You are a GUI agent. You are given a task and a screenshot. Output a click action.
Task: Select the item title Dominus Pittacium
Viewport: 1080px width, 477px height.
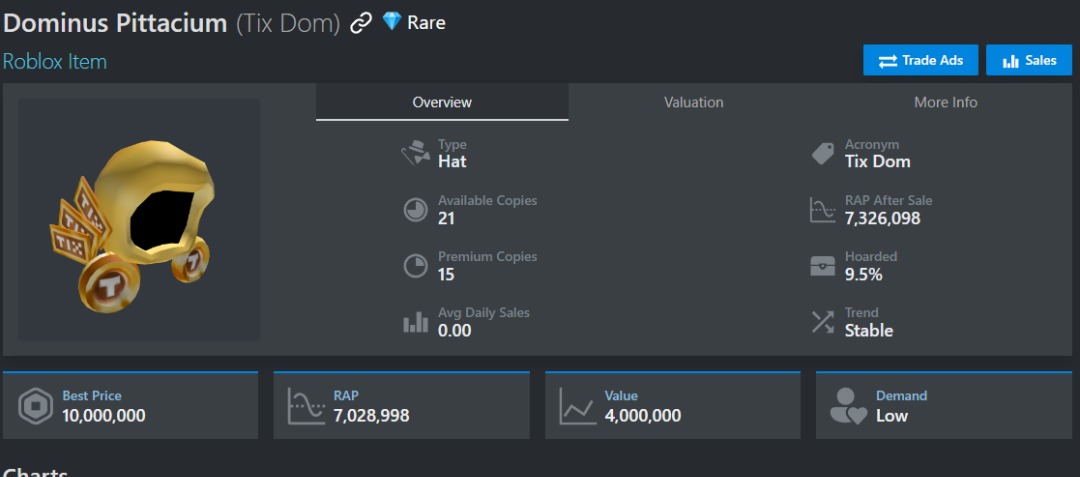tap(115, 23)
